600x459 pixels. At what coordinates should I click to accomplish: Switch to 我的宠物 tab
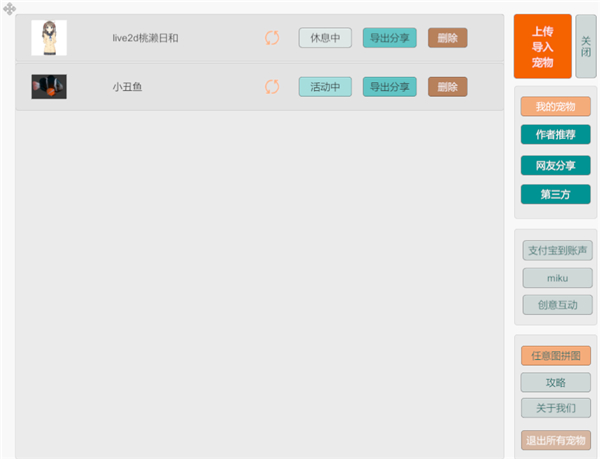555,106
